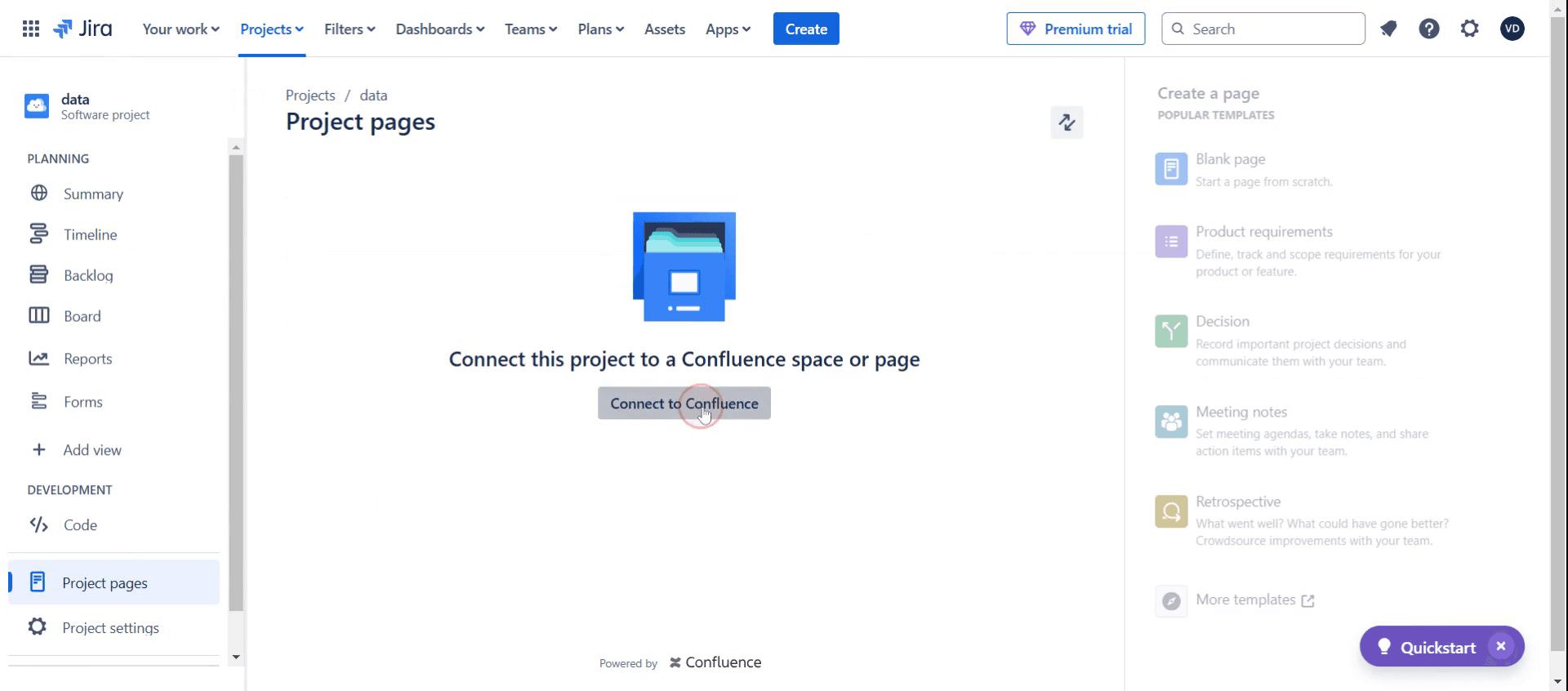Open the help question mark icon
The width and height of the screenshot is (1568, 691).
point(1429,29)
